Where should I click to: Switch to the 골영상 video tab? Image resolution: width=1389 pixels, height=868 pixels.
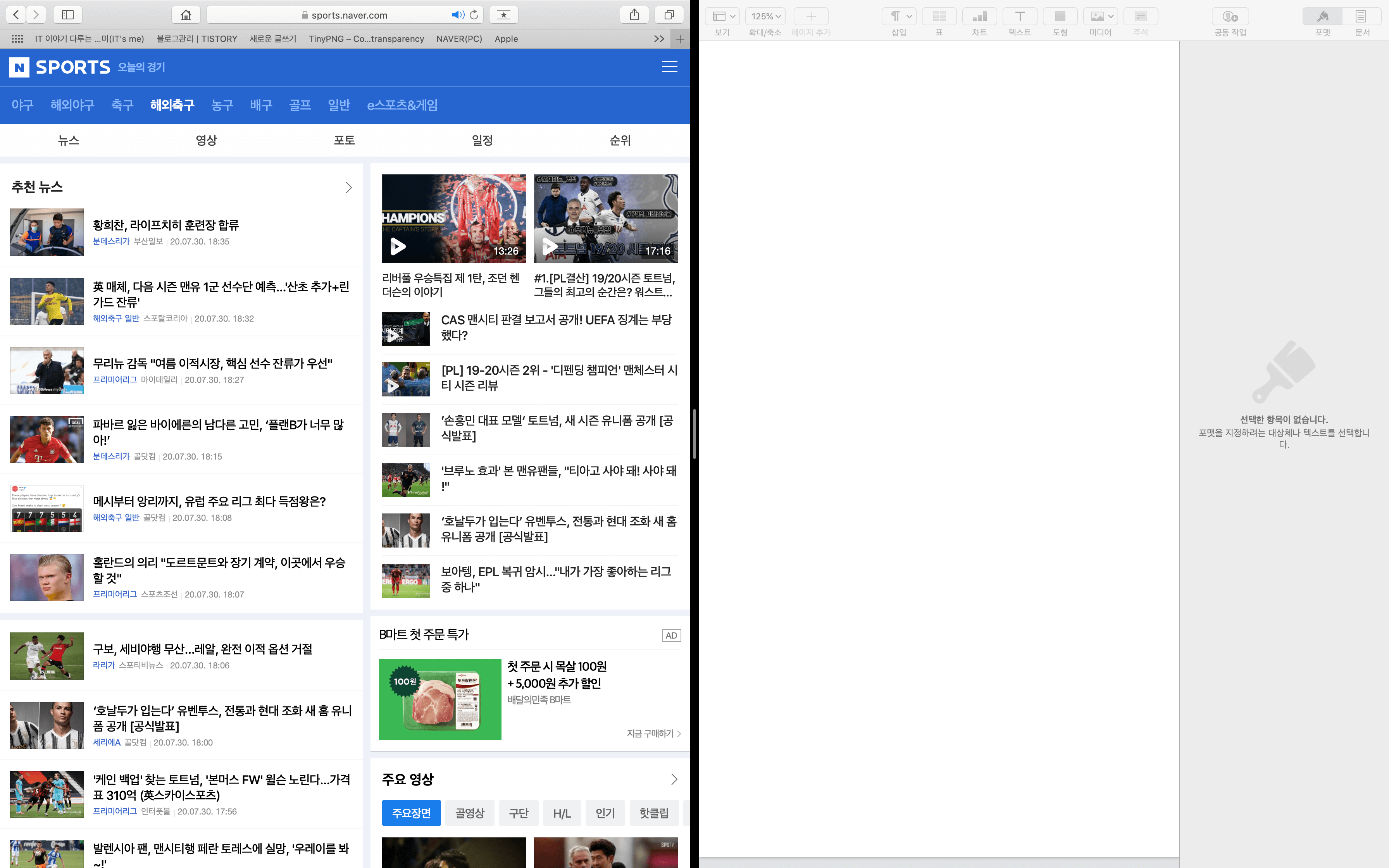(469, 813)
